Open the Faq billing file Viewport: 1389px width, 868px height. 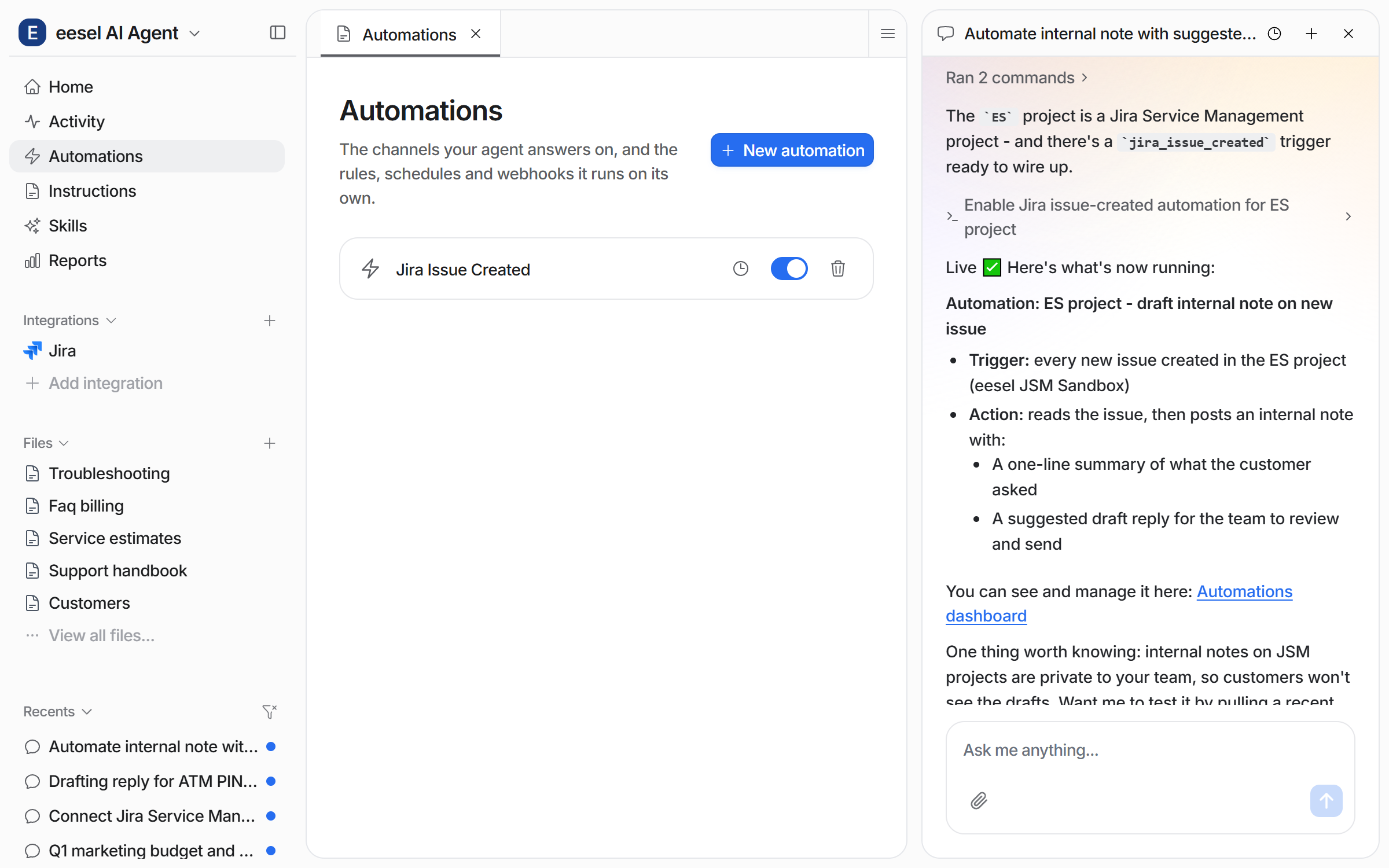pyautogui.click(x=147, y=506)
